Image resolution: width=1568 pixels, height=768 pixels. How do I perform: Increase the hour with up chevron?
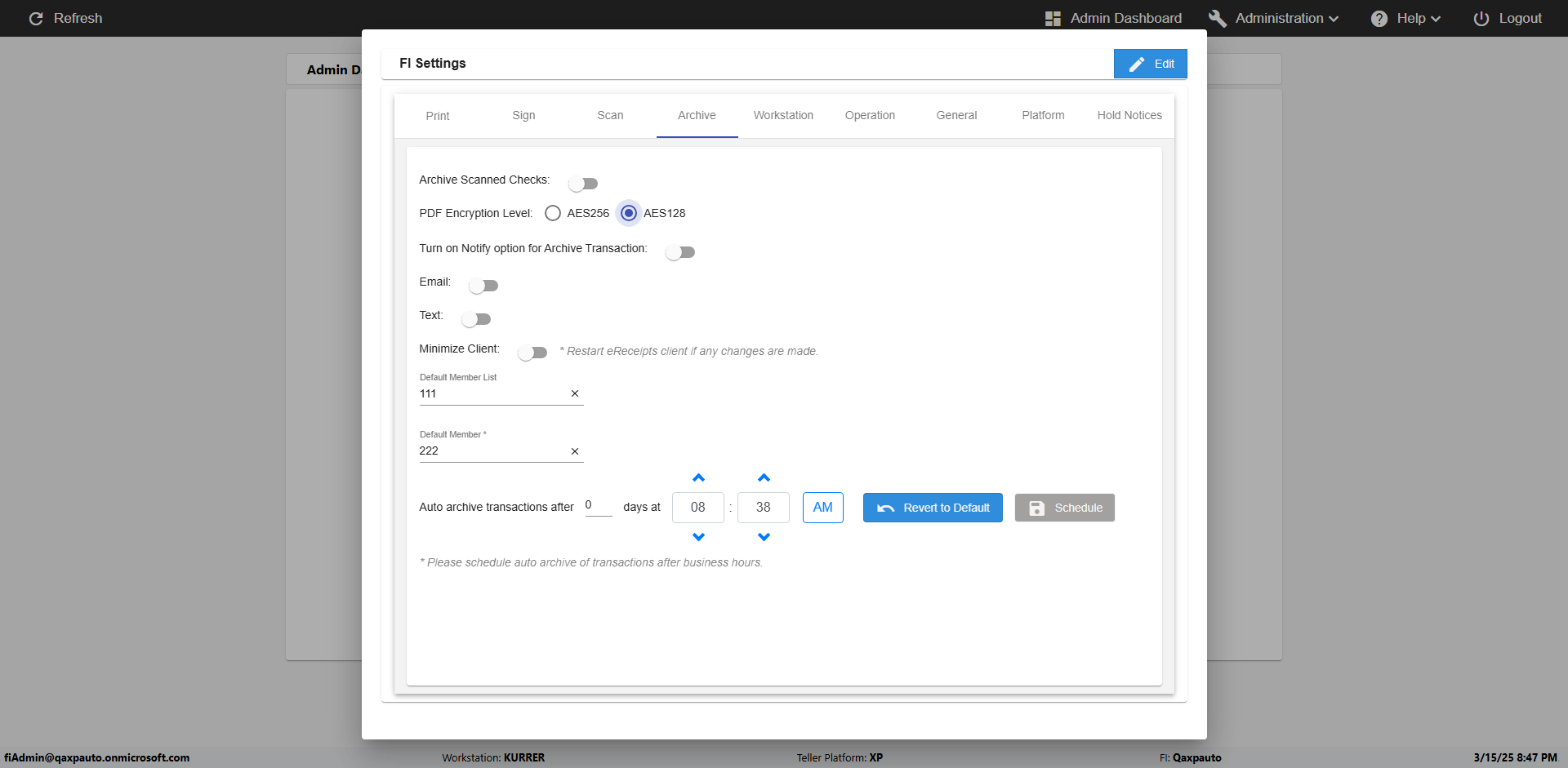698,477
